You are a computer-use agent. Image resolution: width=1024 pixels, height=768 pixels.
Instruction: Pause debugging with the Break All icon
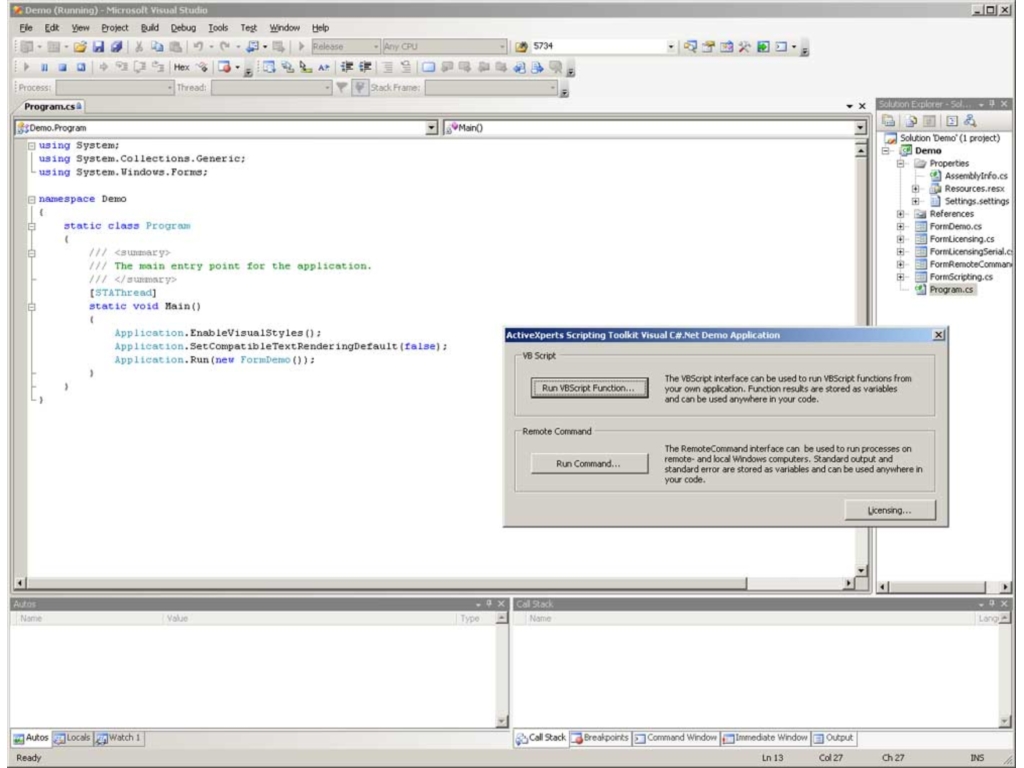coord(44,67)
